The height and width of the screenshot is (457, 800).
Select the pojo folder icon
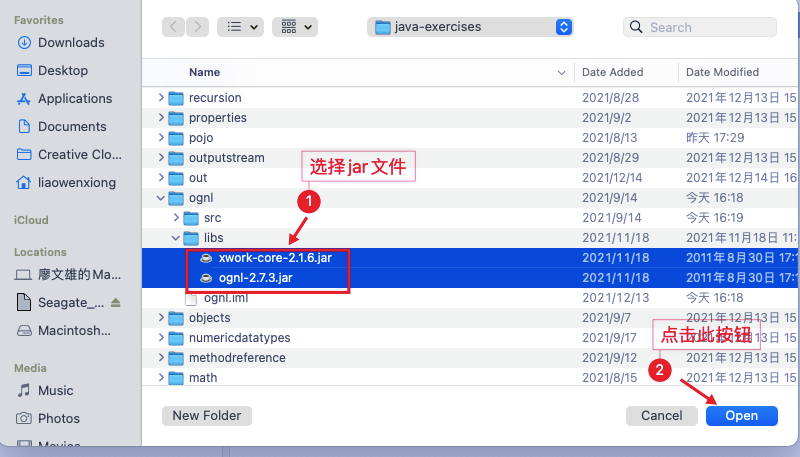pyautogui.click(x=176, y=138)
